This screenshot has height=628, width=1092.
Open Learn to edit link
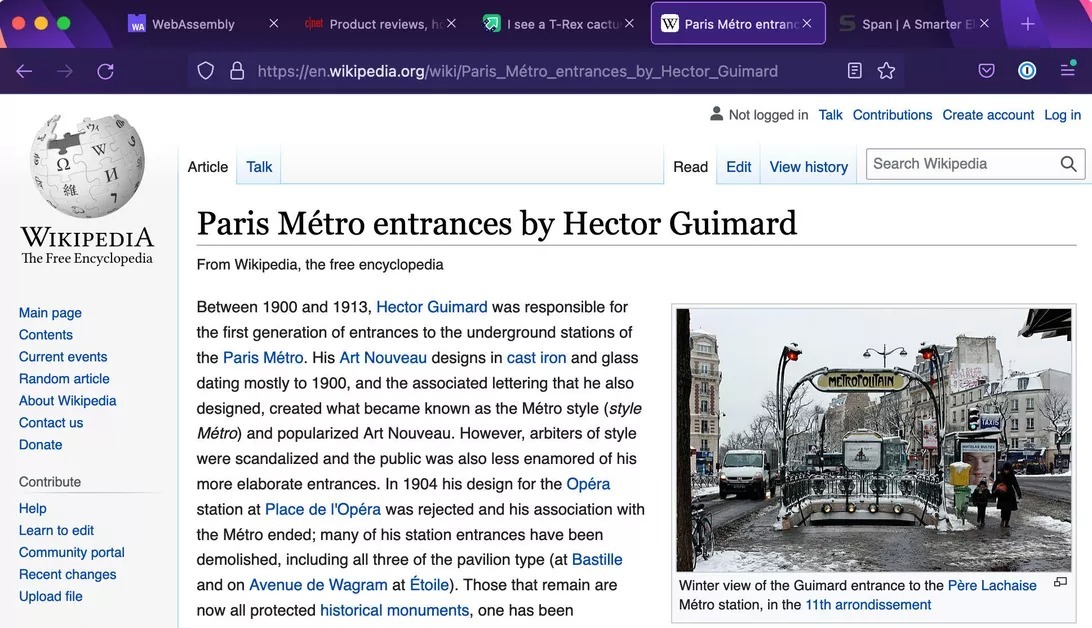[x=56, y=531]
